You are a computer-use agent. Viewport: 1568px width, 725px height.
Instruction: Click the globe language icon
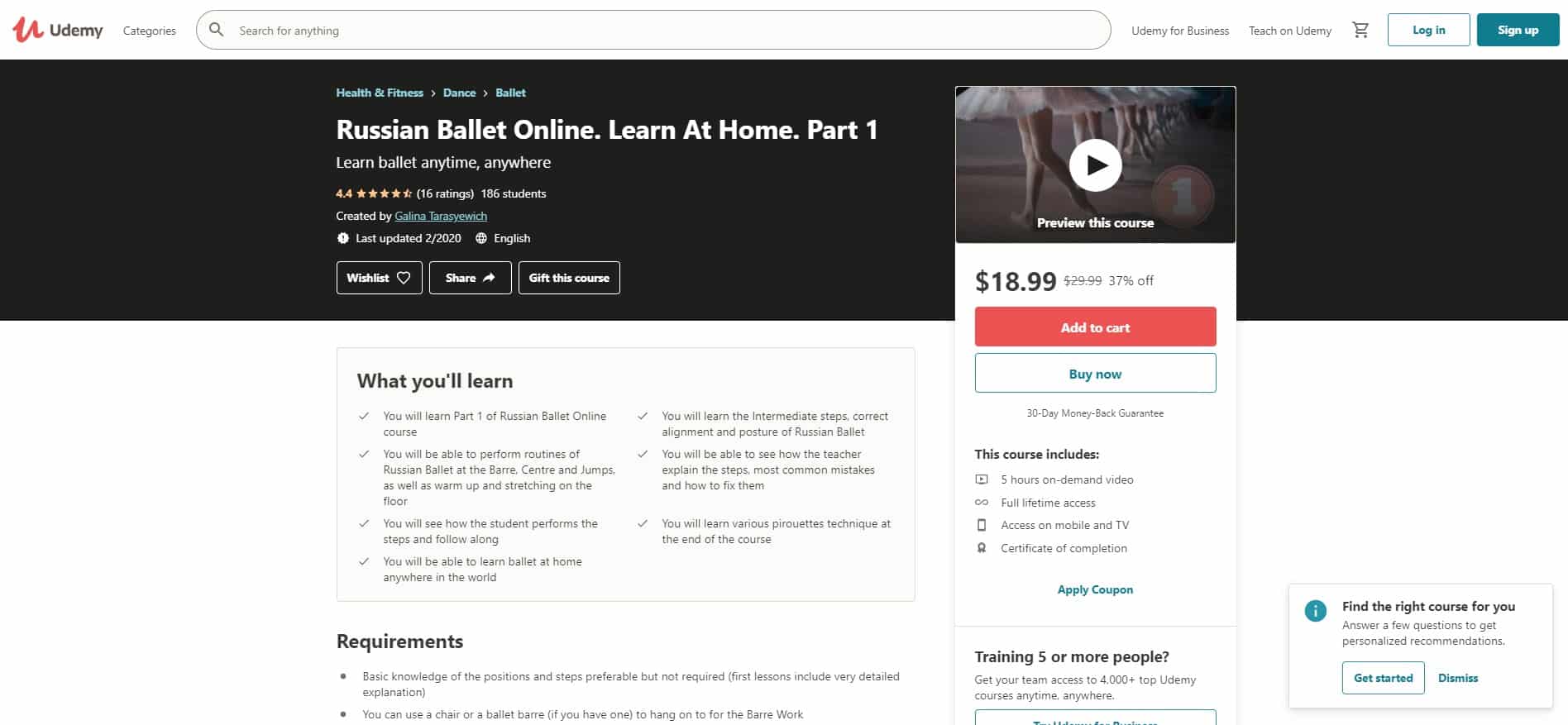point(481,238)
